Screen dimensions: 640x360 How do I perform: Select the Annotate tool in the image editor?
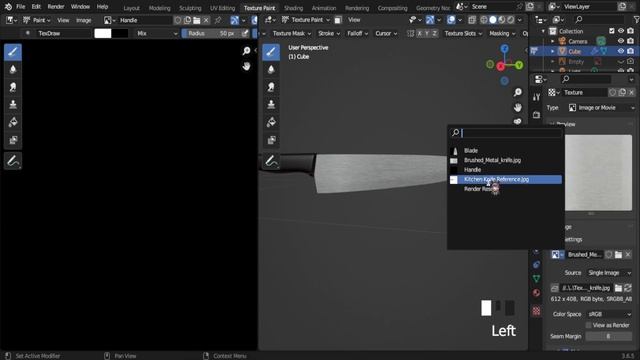point(13,161)
